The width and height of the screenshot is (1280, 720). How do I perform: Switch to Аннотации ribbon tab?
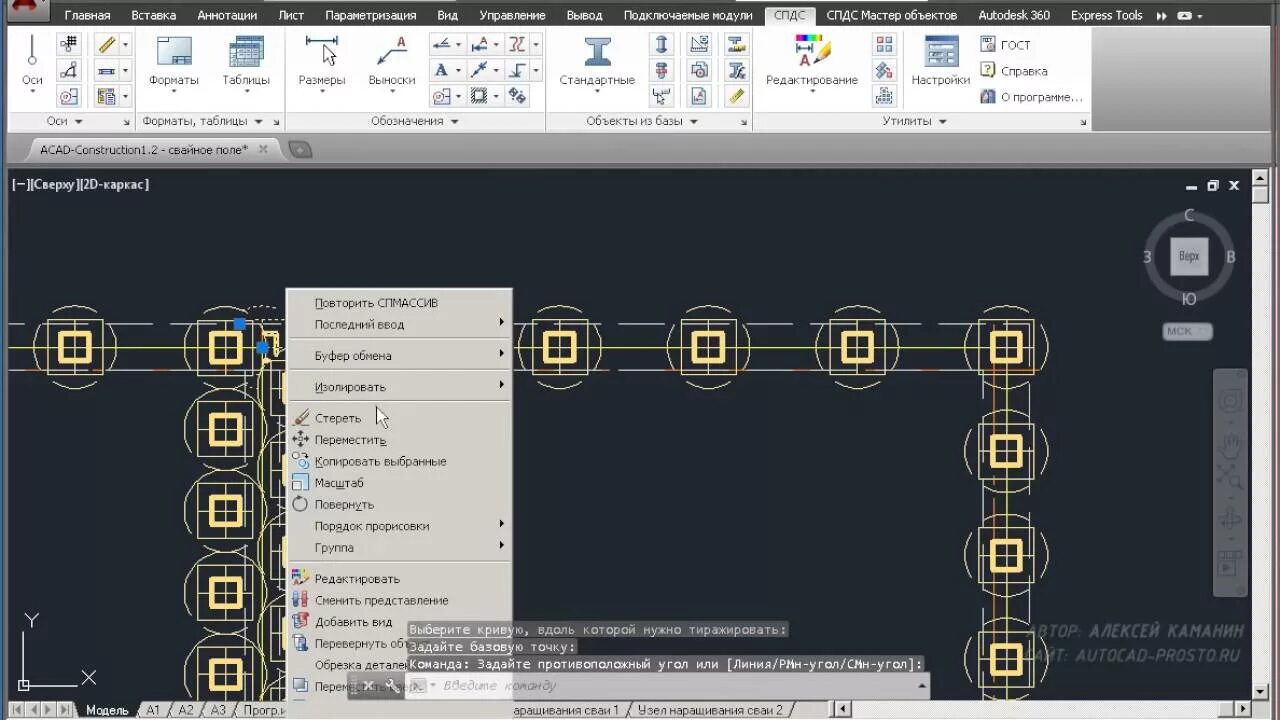click(x=227, y=16)
